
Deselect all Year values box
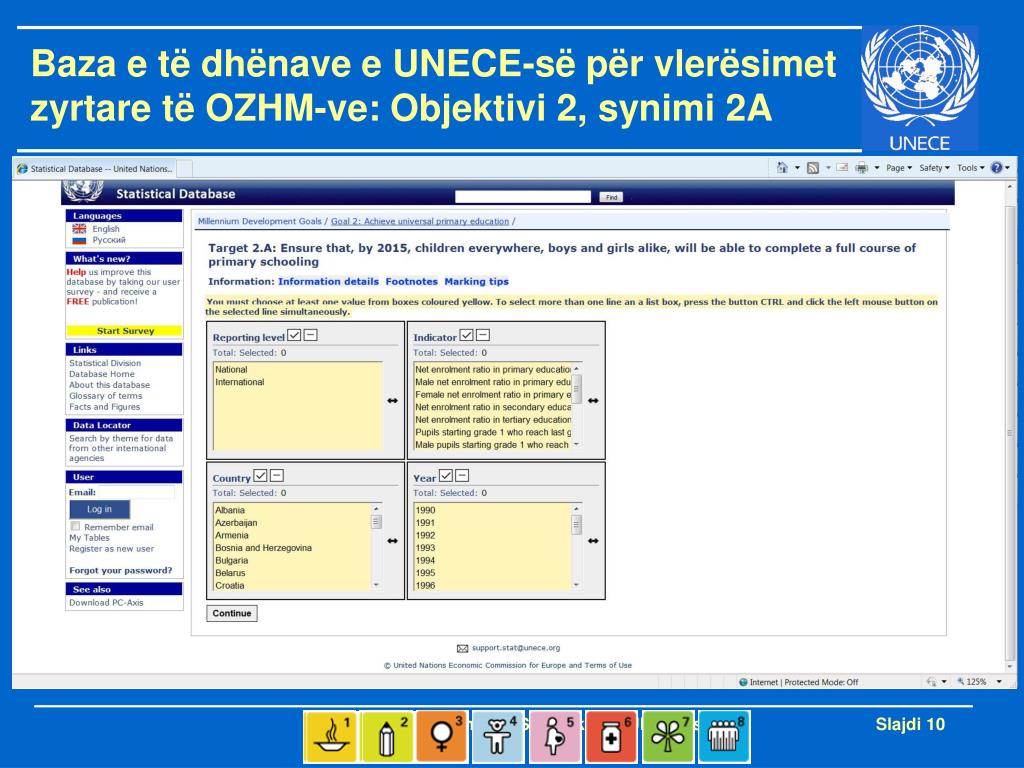coord(462,476)
